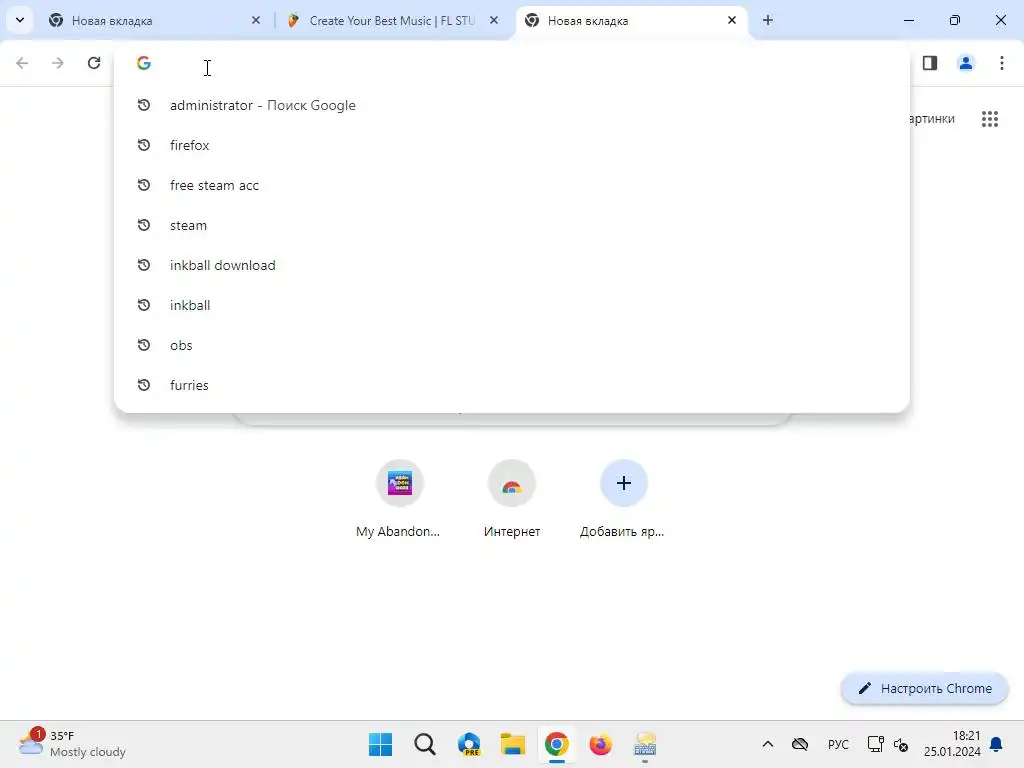
Task: Go back with the back arrow
Action: pyautogui.click(x=22, y=63)
